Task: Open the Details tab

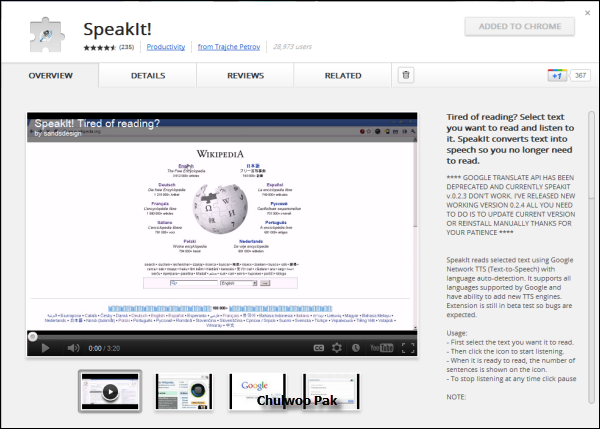Action: pyautogui.click(x=148, y=75)
